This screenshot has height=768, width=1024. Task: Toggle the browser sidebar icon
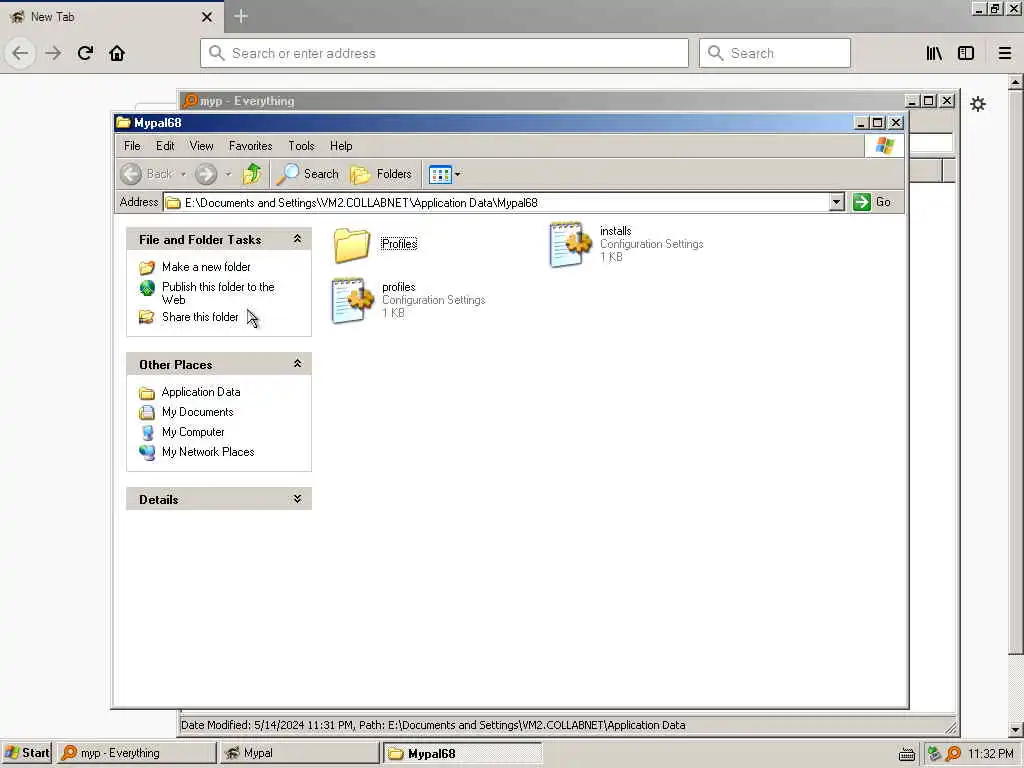point(966,53)
